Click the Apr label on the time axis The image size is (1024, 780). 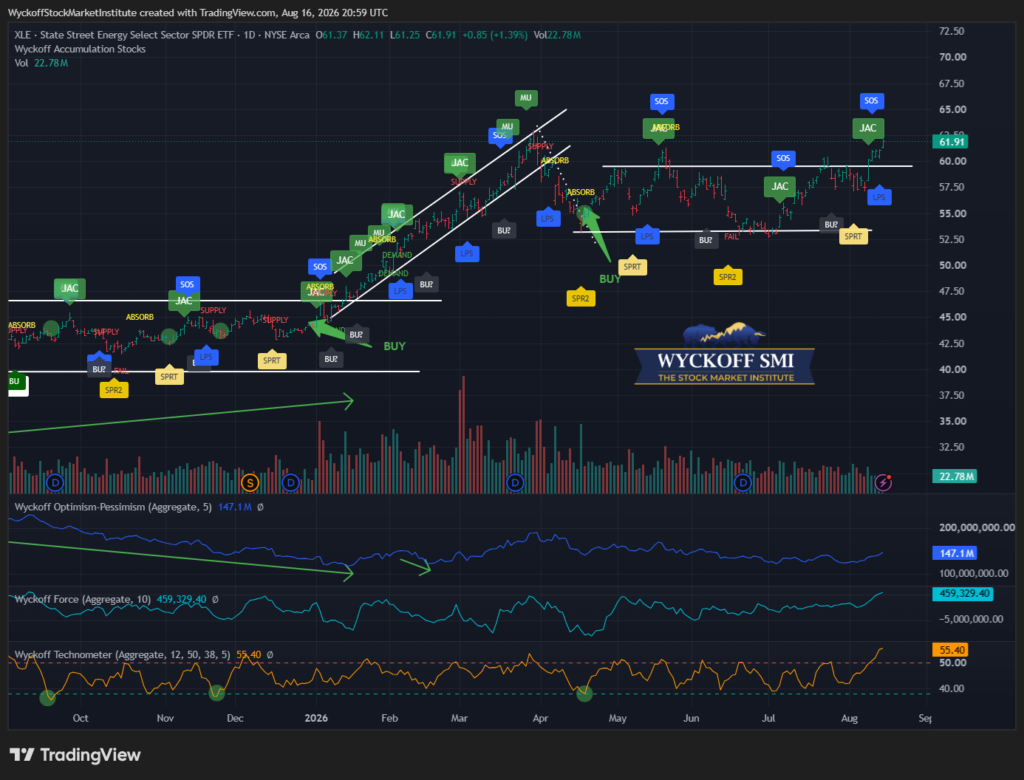[540, 718]
